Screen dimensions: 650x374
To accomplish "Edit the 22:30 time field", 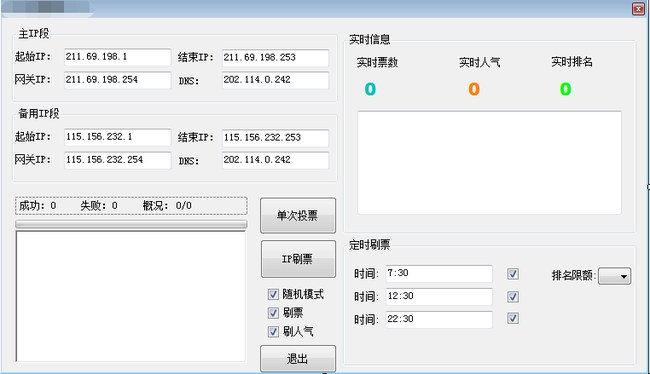I will point(439,319).
